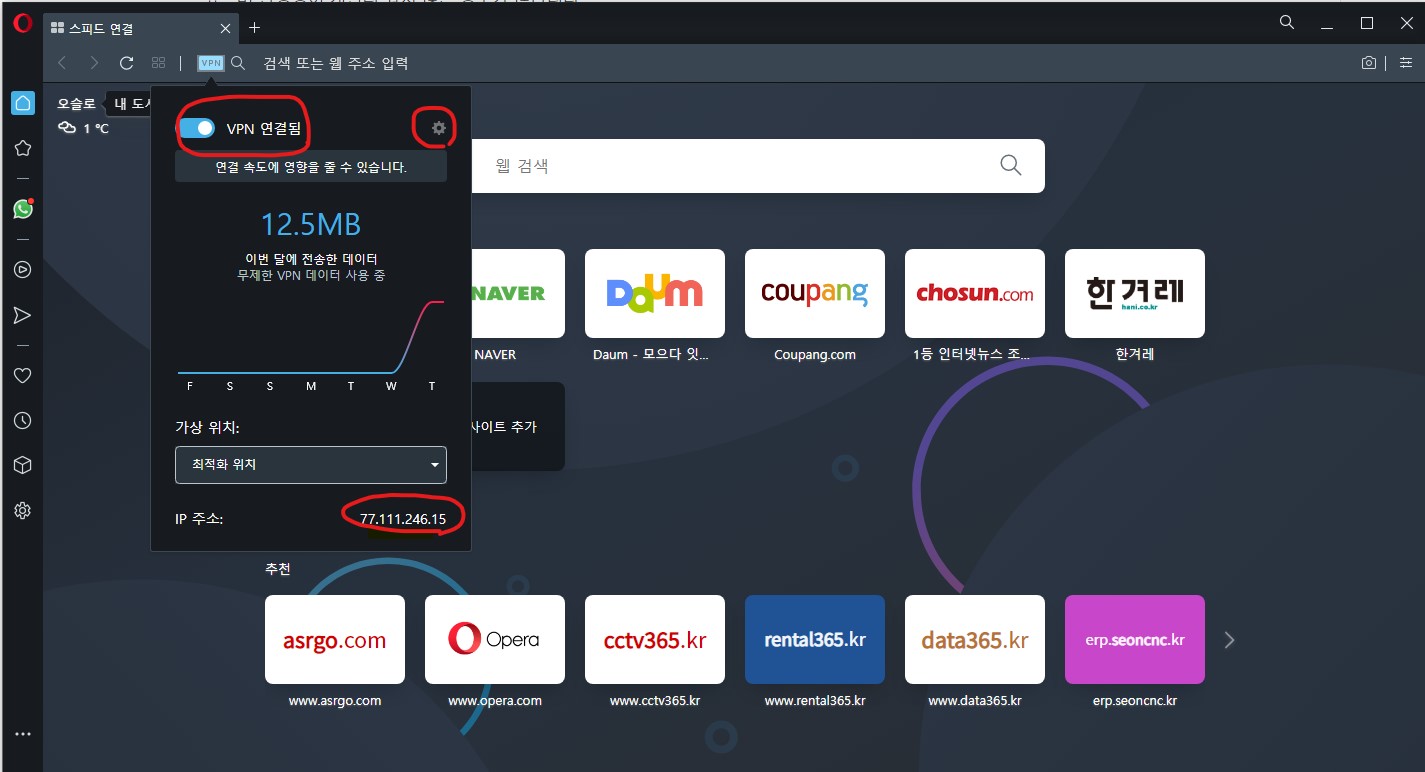The image size is (1425, 772).
Task: Click the 사이트 추가 add-site tile
Action: (517, 426)
